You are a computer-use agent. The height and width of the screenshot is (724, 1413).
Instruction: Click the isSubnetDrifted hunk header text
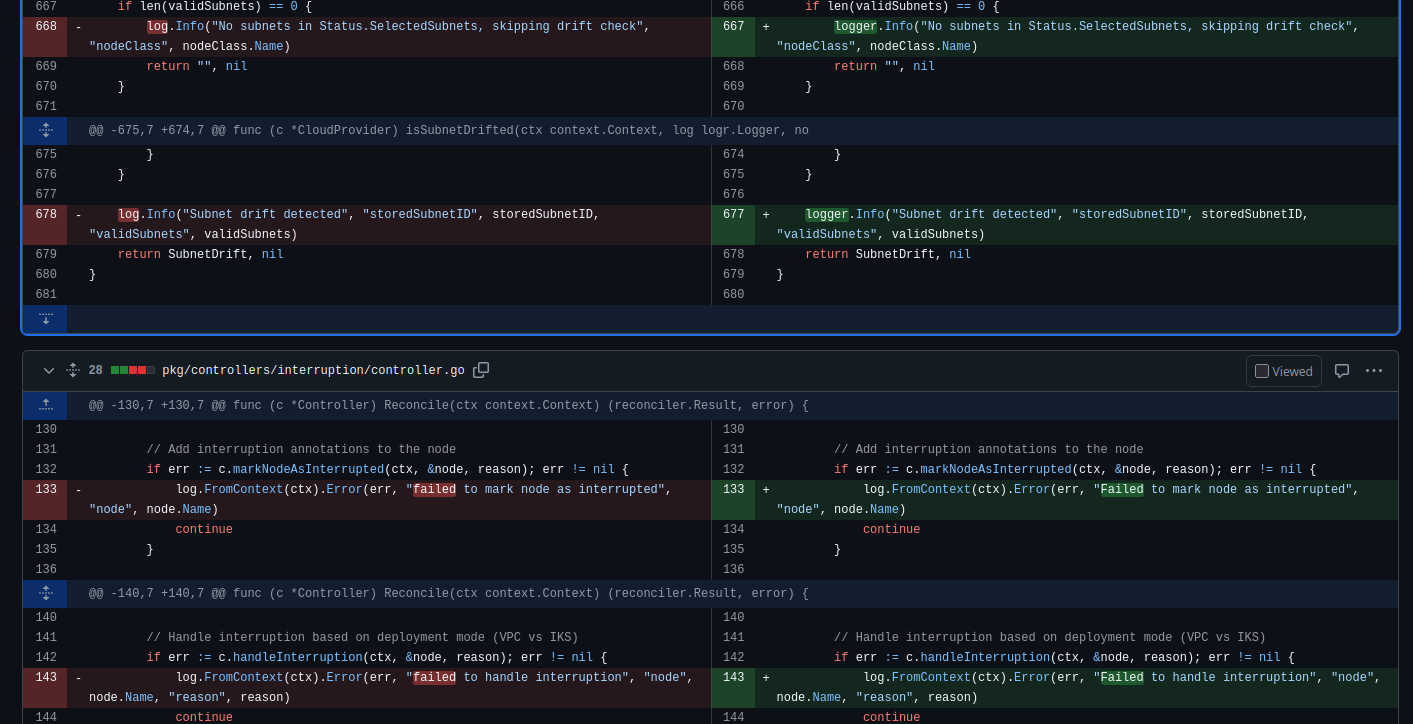coord(448,131)
